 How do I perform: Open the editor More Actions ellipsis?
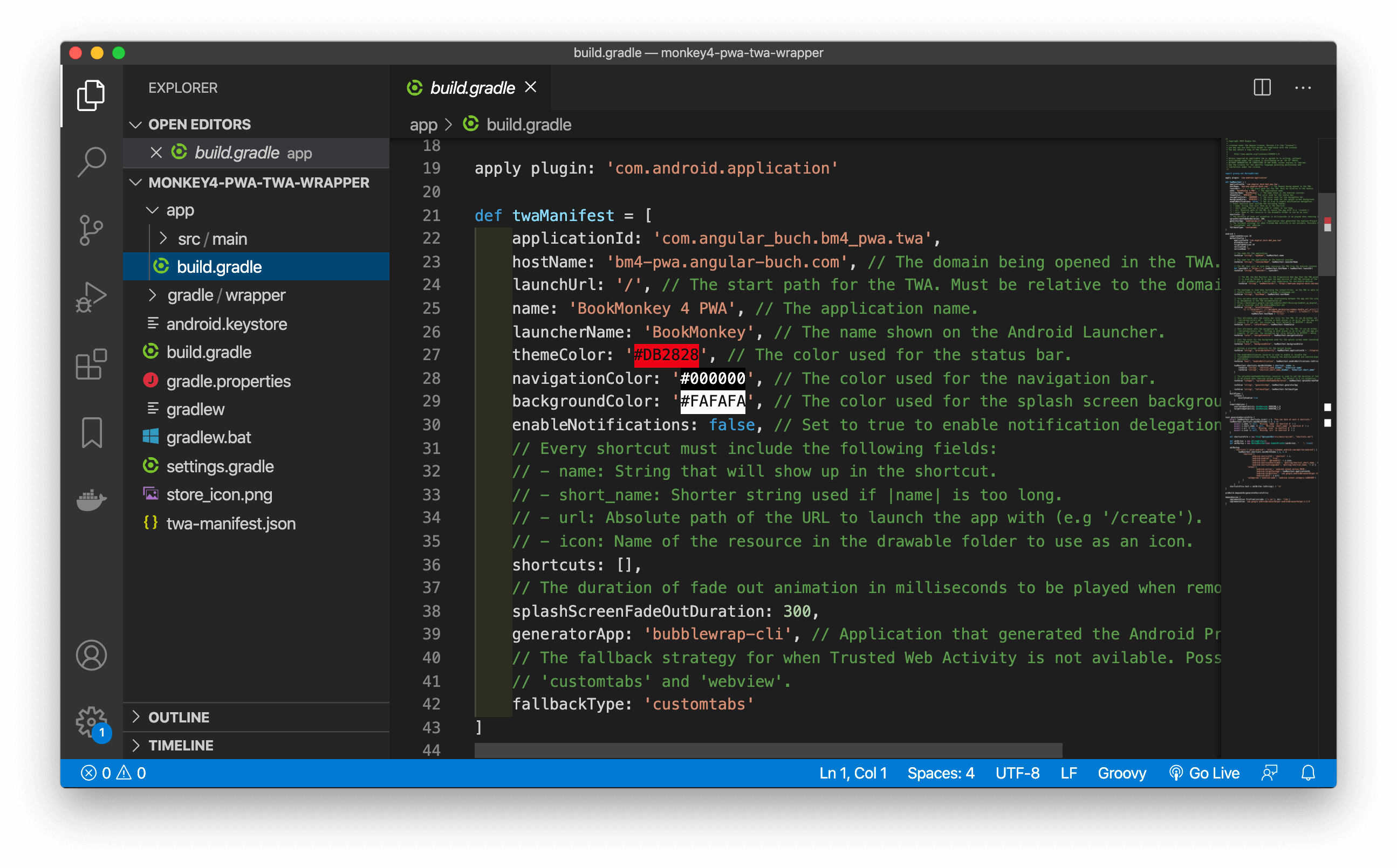click(x=1303, y=88)
